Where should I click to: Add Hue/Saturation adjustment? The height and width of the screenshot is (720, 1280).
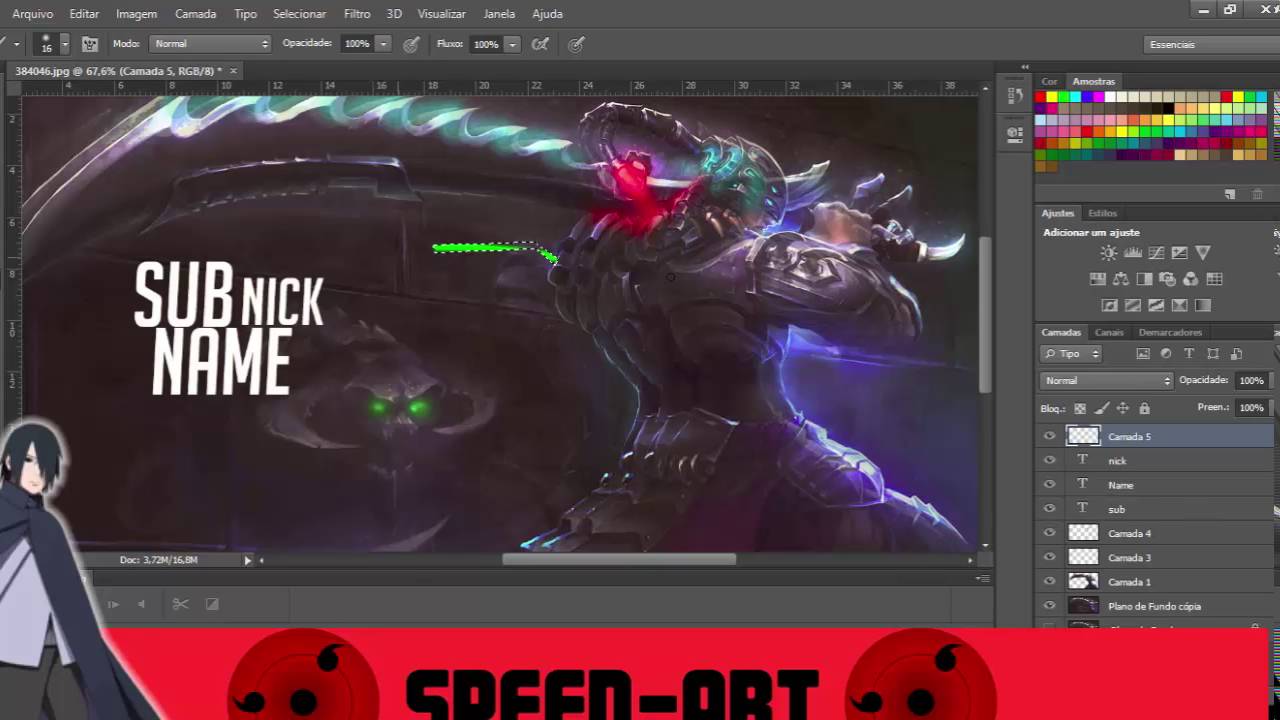[1097, 279]
